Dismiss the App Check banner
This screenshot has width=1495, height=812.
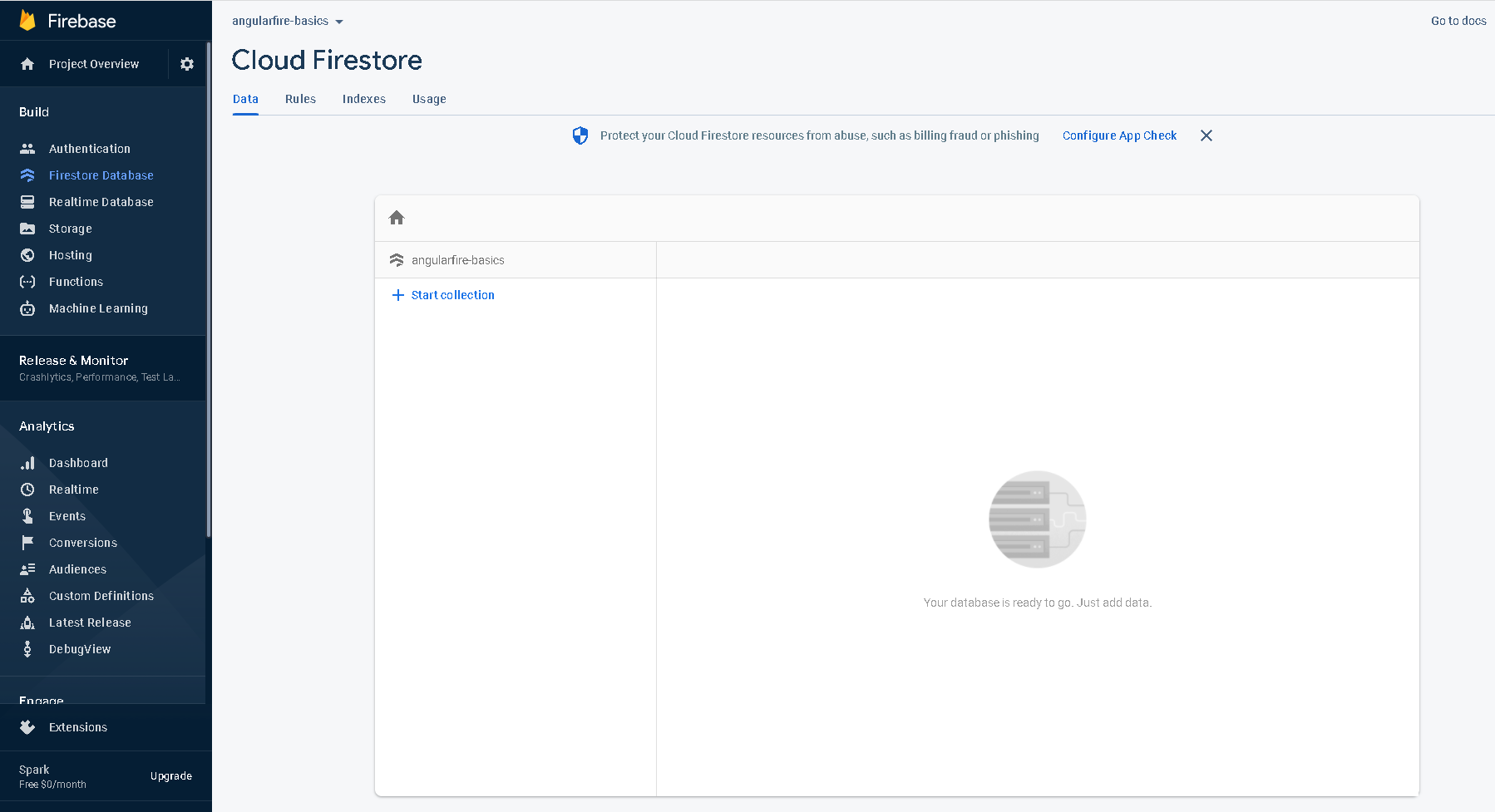tap(1206, 135)
